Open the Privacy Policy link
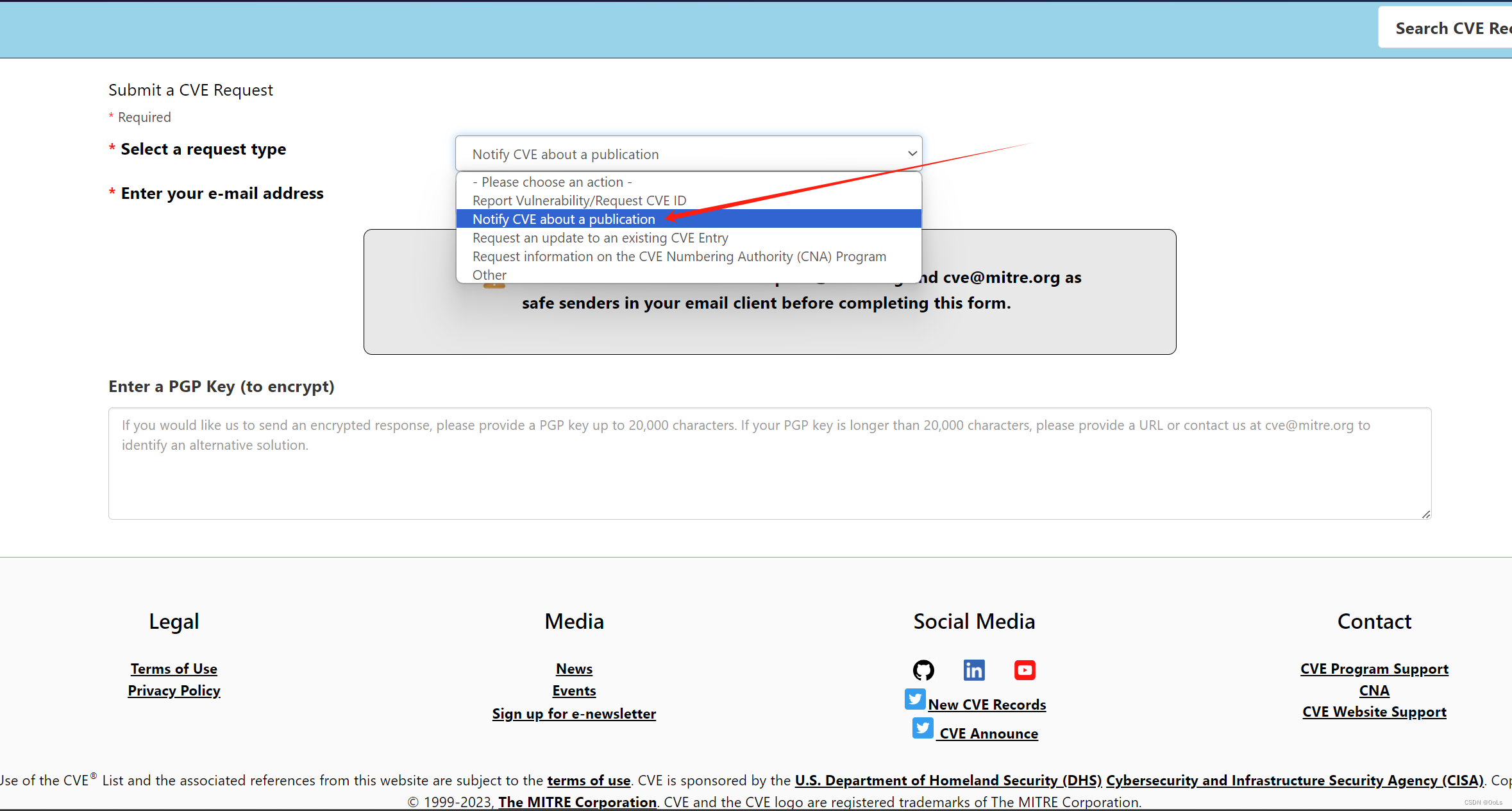Viewport: 1512px width, 811px height. point(174,691)
